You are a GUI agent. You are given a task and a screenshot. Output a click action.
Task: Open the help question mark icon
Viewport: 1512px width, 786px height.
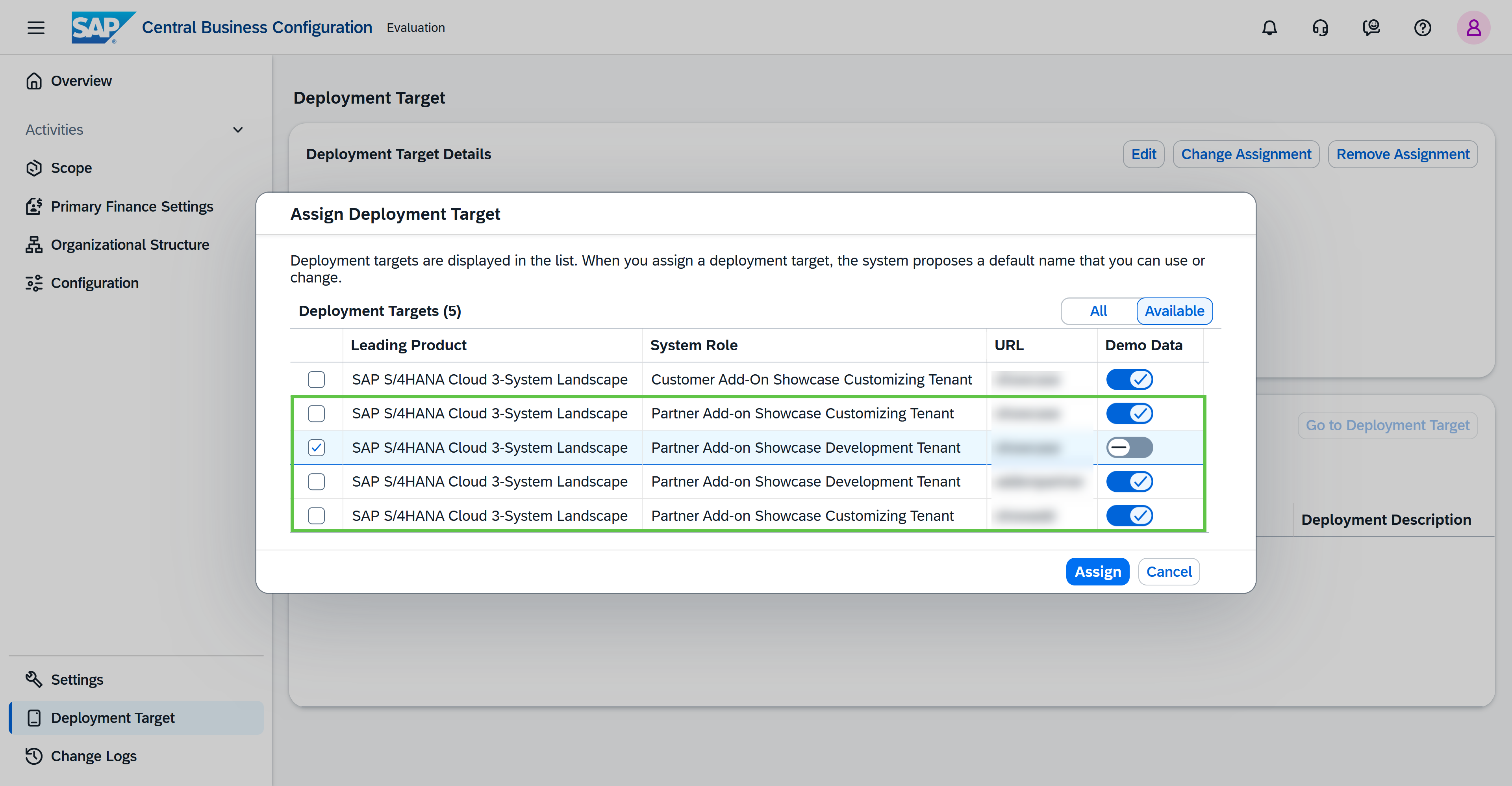point(1423,28)
